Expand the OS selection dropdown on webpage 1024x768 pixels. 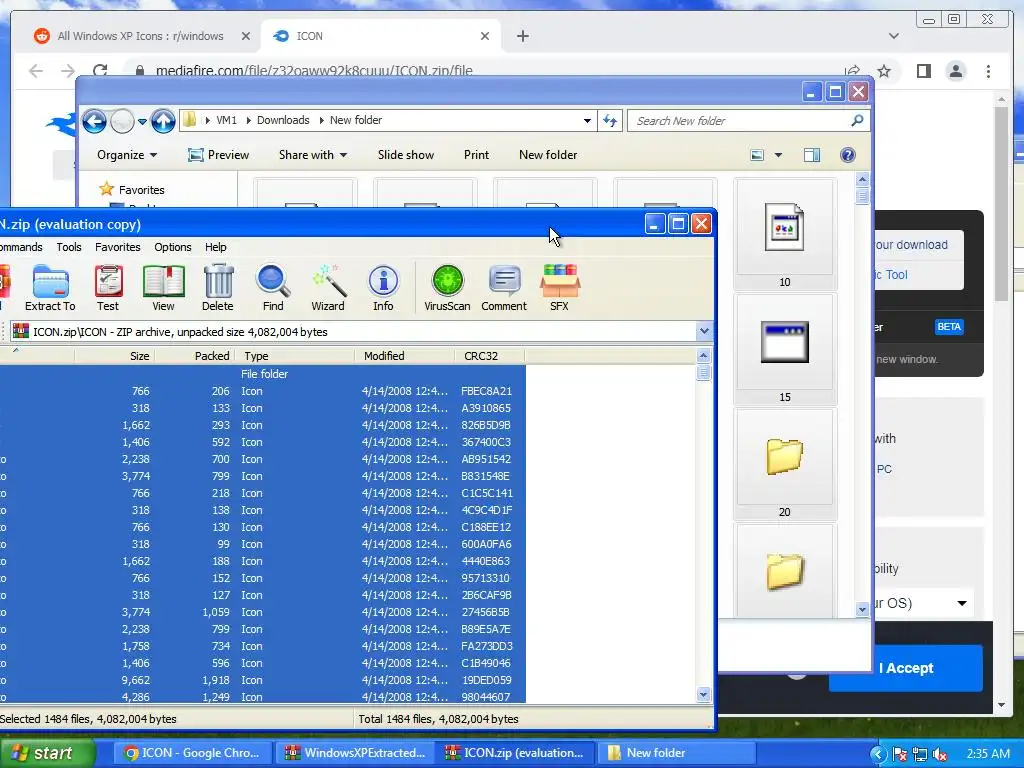[962, 603]
